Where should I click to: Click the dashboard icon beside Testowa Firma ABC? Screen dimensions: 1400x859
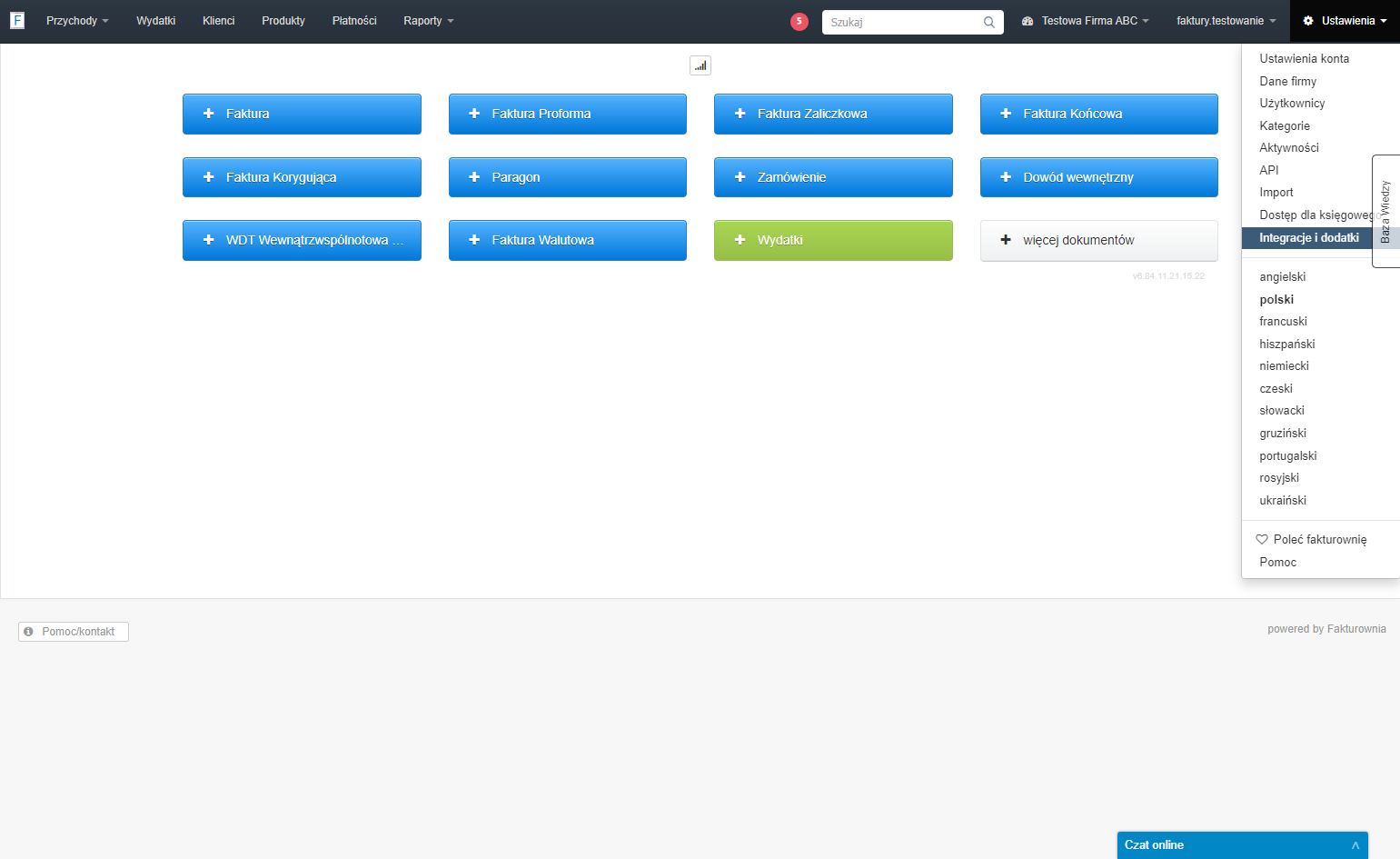click(x=1028, y=21)
